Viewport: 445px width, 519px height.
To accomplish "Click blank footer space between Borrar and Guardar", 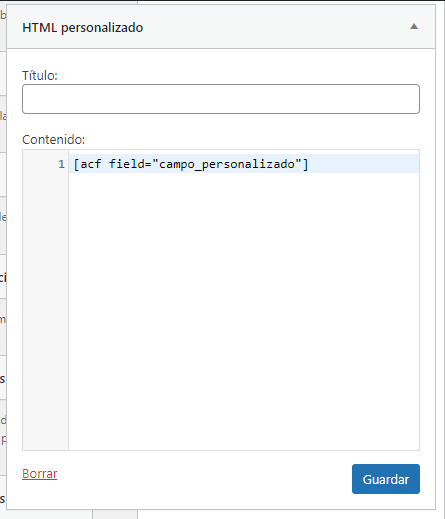I will tap(203, 479).
